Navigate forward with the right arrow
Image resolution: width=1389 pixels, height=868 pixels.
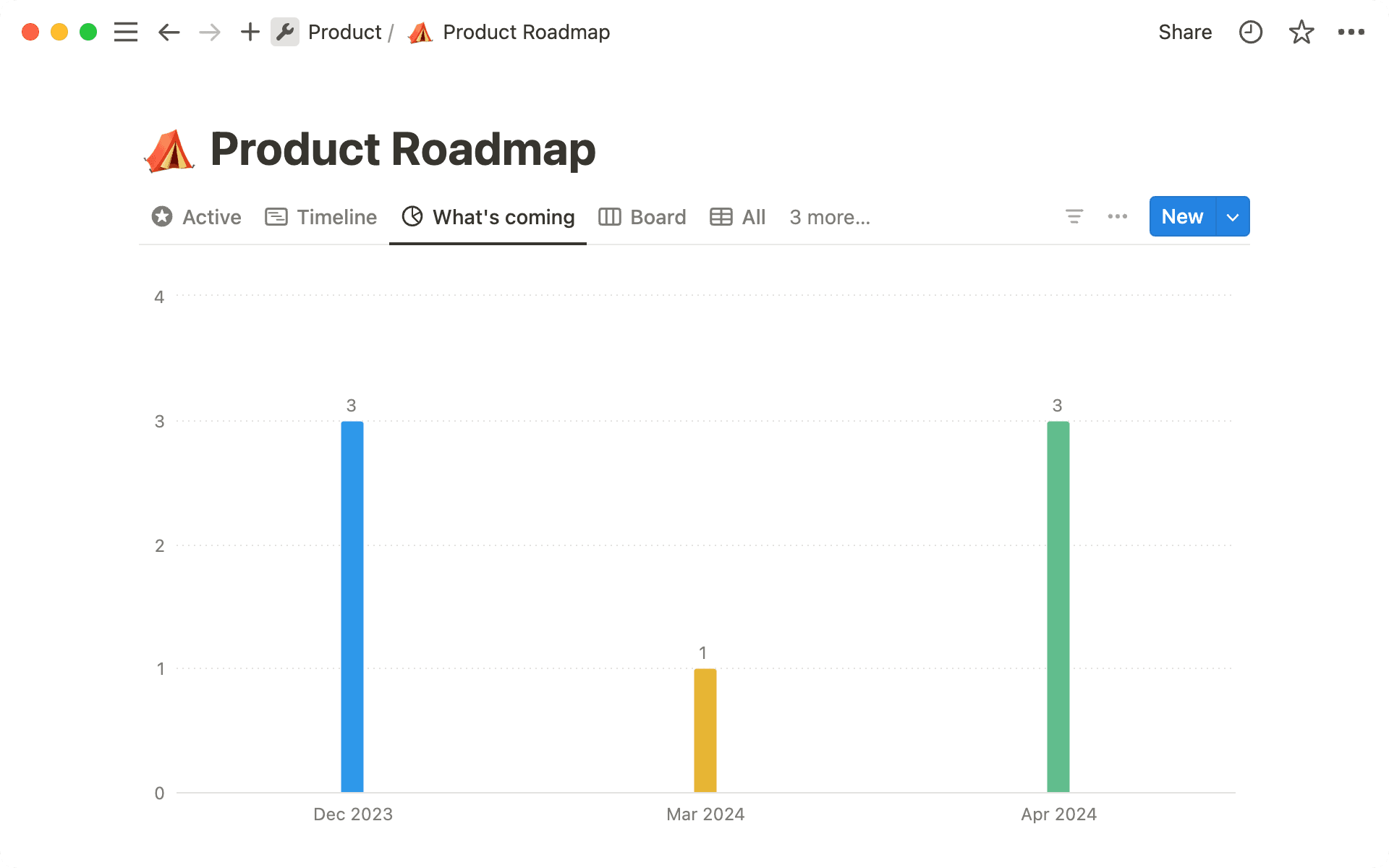tap(209, 32)
